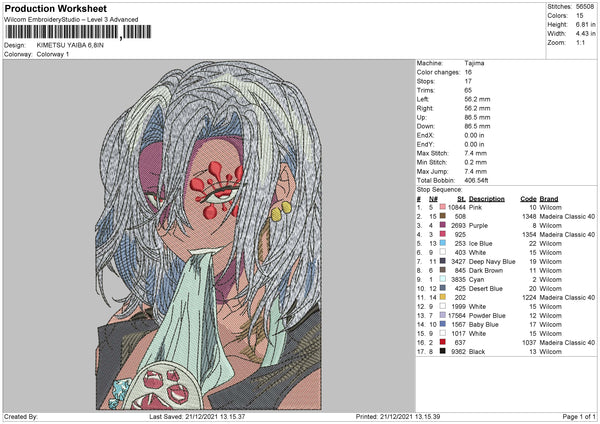The height and width of the screenshot is (424, 600).
Task: Click the White swatch with 1999 stitches
Action: (x=443, y=306)
